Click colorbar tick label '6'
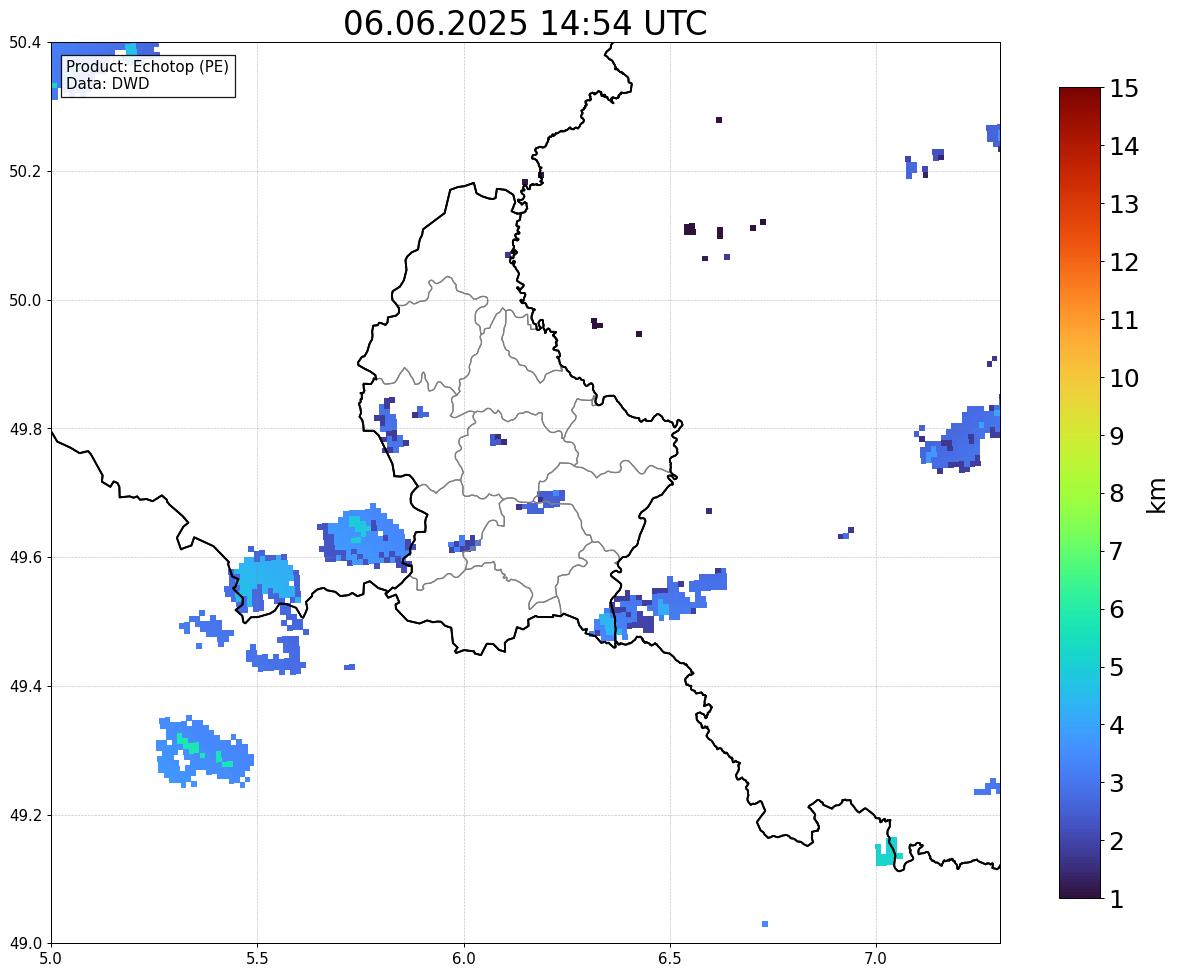Viewport: 1178px width, 976px height. [x=1116, y=609]
